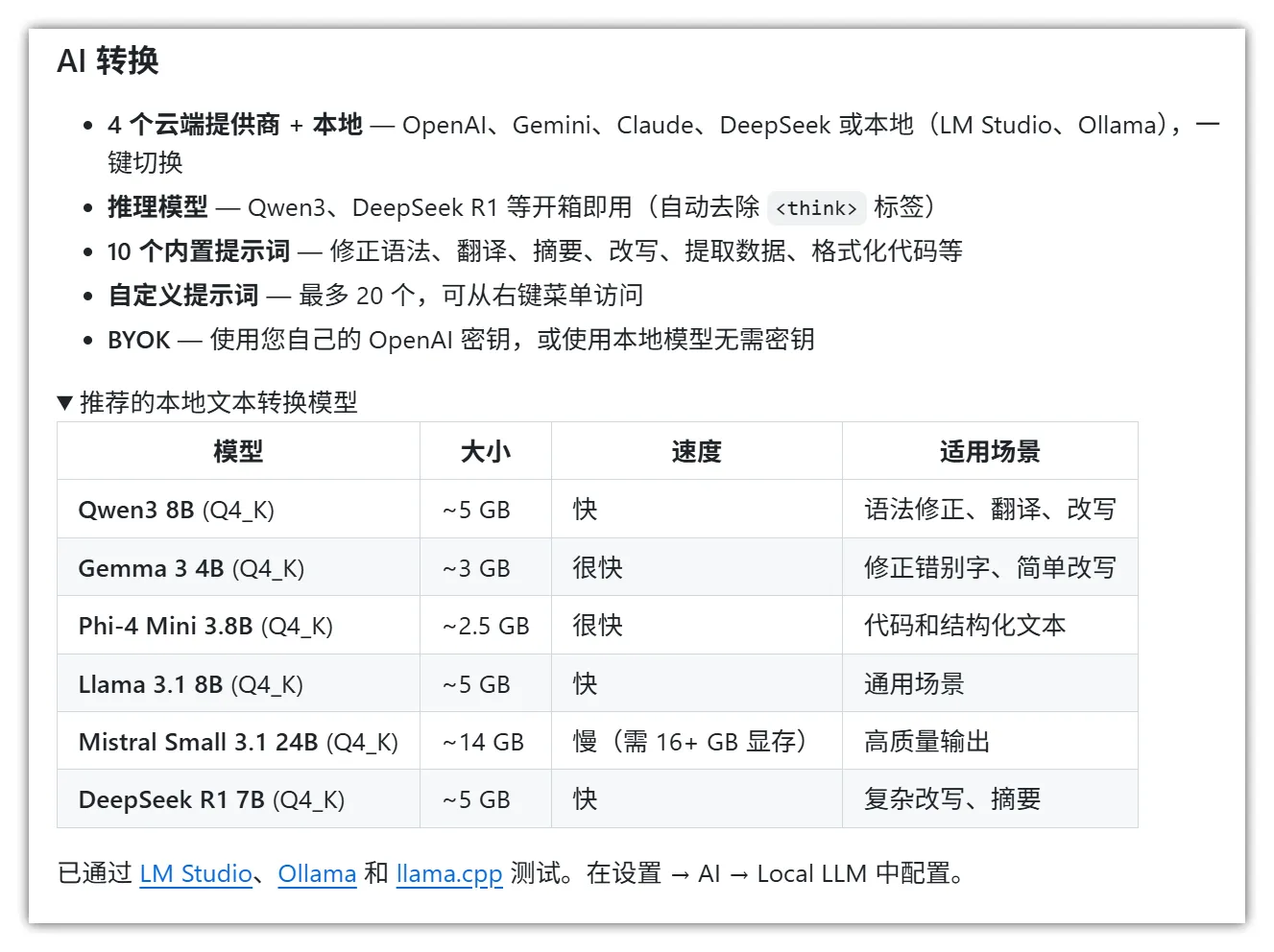Select the Phi-4 Mini 3.8B cell
Image resolution: width=1274 pixels, height=952 pixels.
205,626
